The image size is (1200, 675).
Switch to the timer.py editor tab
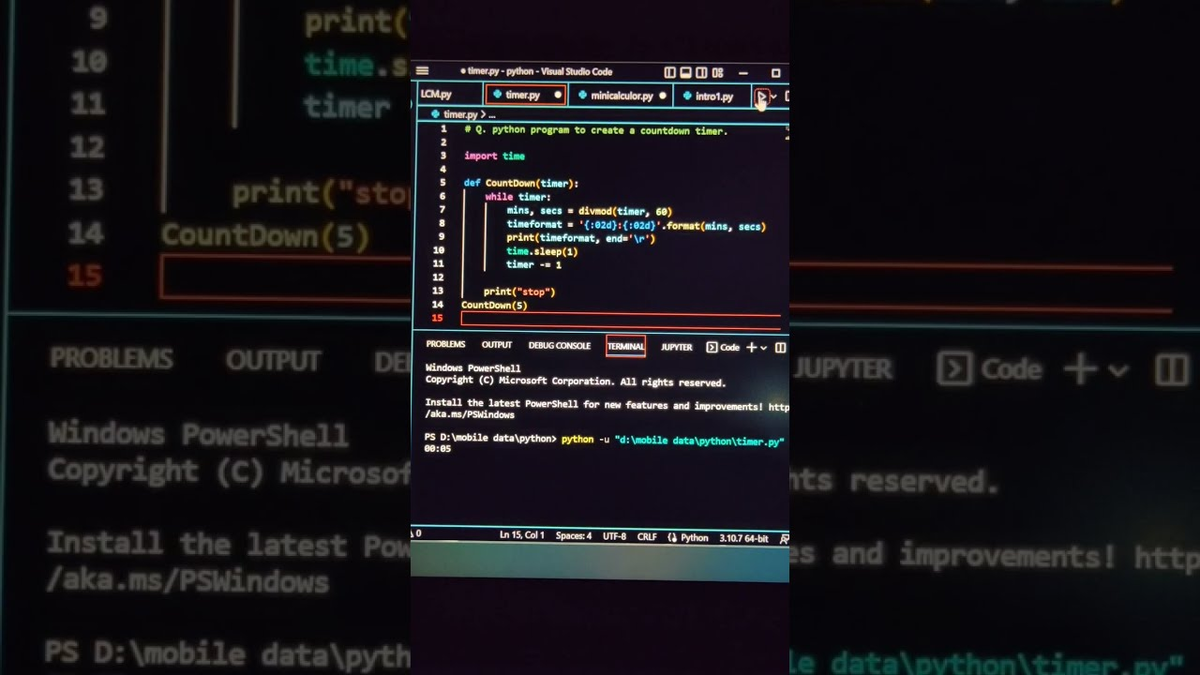[525, 95]
